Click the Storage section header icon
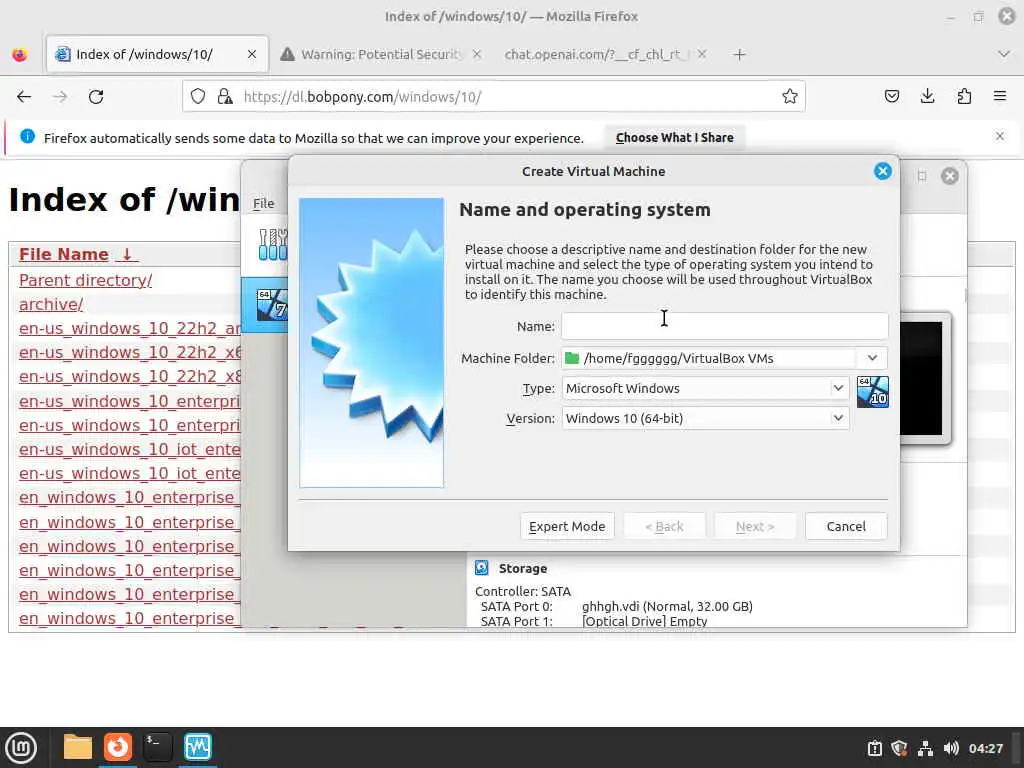This screenshot has height=768, width=1024. pyautogui.click(x=482, y=568)
